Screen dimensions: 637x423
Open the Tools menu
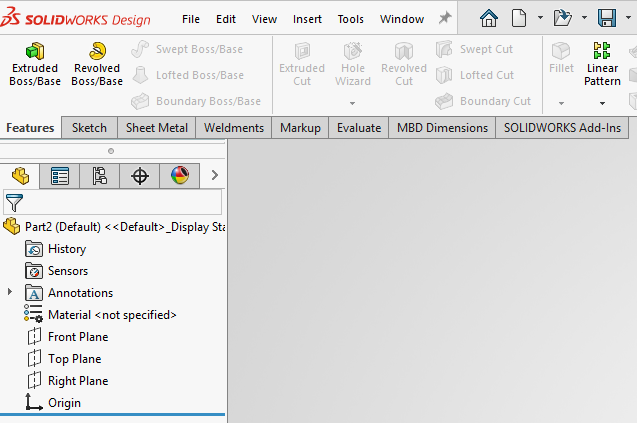(350, 19)
